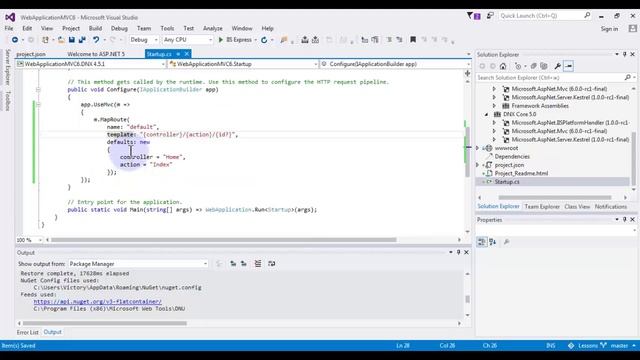Click the Solution Explorer horizontal scrollbar
The width and height of the screenshot is (640, 360).
coord(554,198)
